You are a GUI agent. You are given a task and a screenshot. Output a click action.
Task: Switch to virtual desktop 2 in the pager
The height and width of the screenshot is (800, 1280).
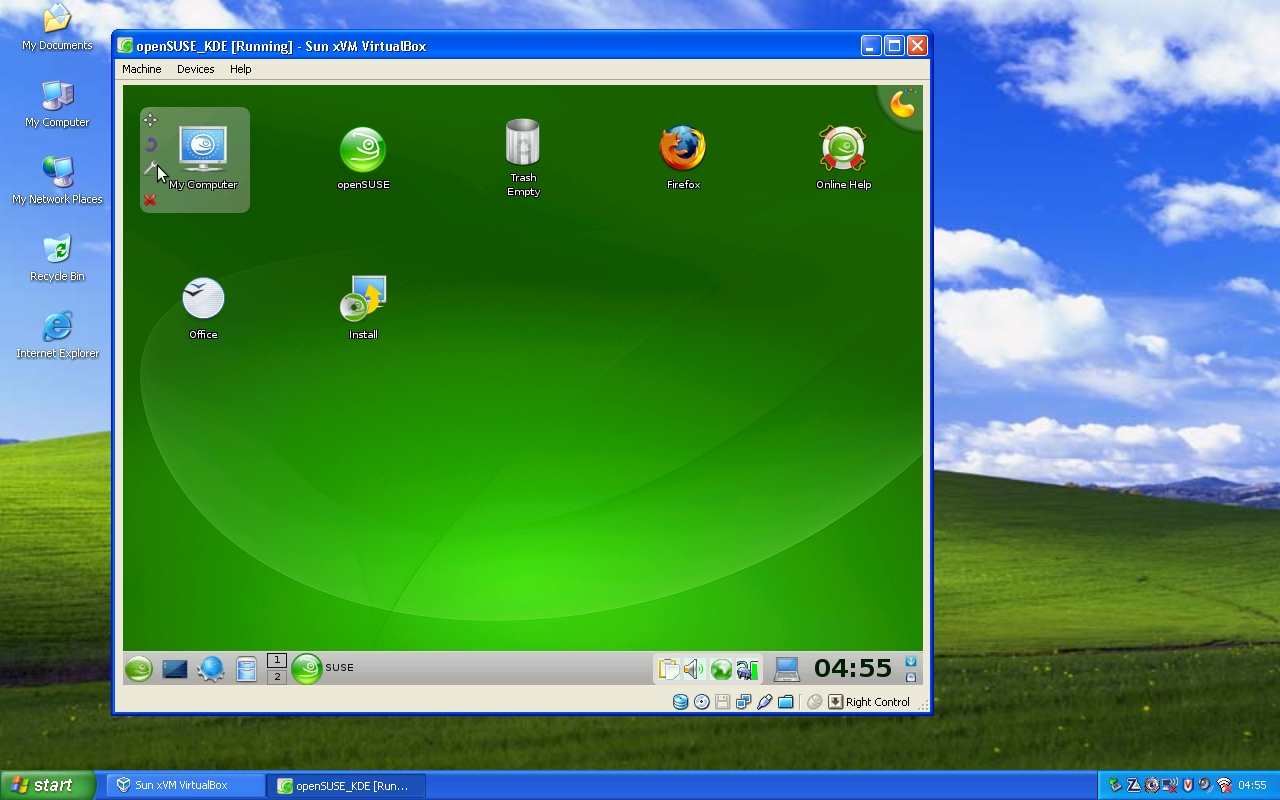(x=277, y=676)
